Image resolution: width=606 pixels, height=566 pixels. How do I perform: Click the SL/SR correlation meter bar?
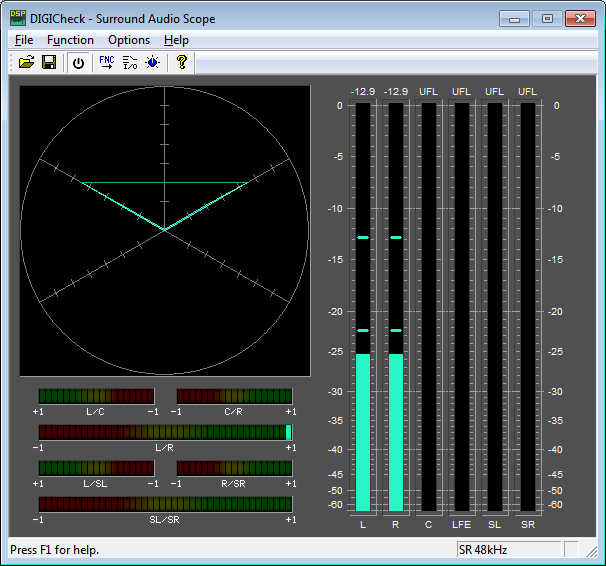(165, 504)
